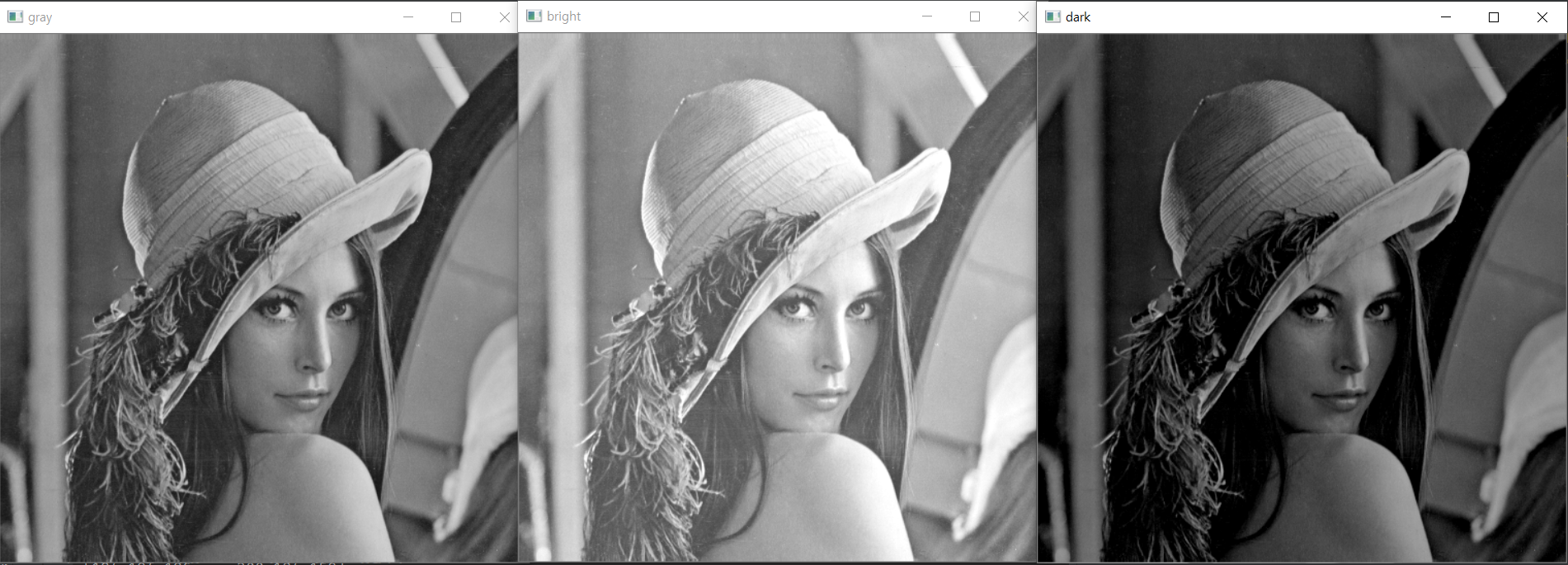Click the image in the dark window
The image size is (1568, 565).
(1302, 298)
